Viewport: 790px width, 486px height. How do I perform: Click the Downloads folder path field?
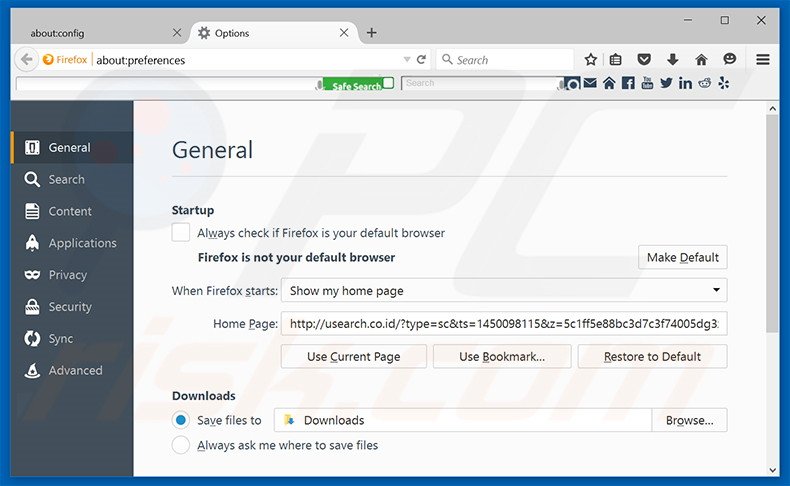tap(463, 420)
